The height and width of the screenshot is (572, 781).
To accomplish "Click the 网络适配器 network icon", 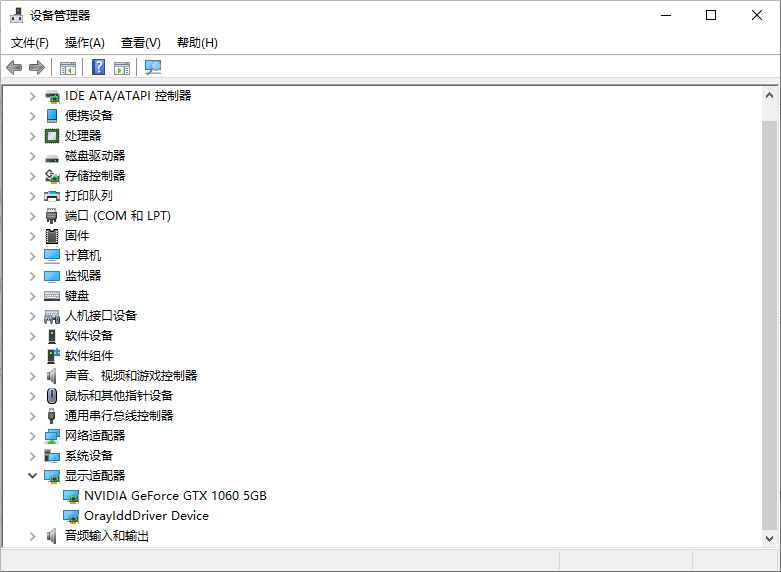I will (52, 436).
